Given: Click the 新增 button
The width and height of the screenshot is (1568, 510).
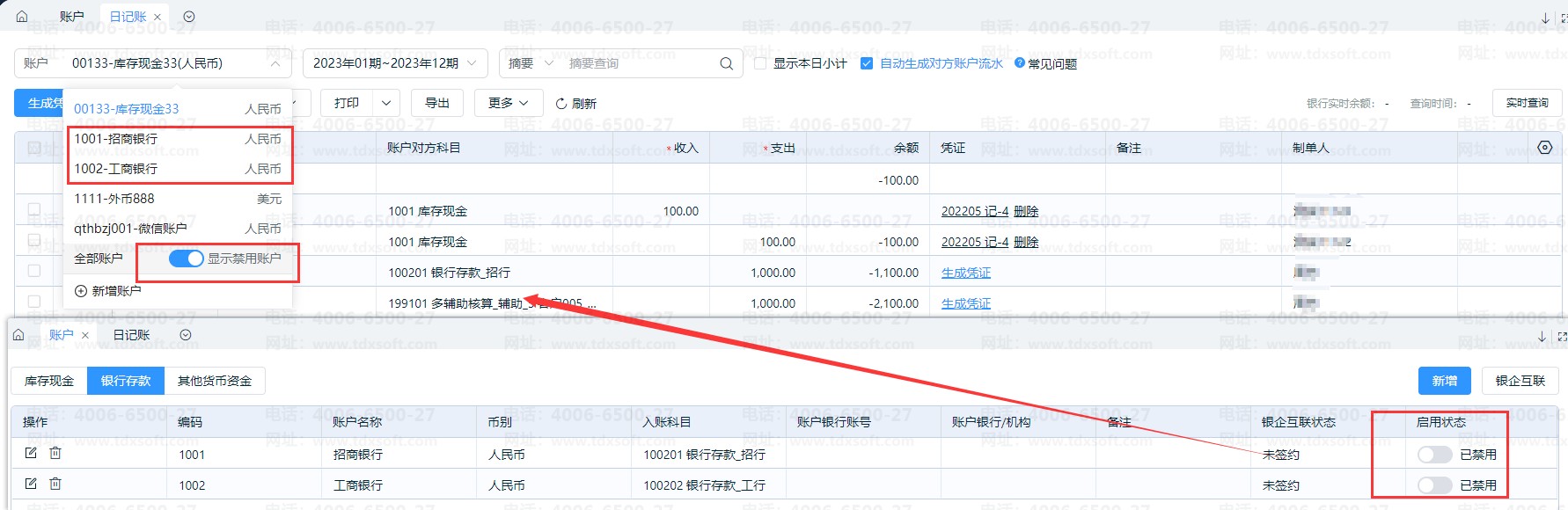Looking at the screenshot, I should [1444, 381].
